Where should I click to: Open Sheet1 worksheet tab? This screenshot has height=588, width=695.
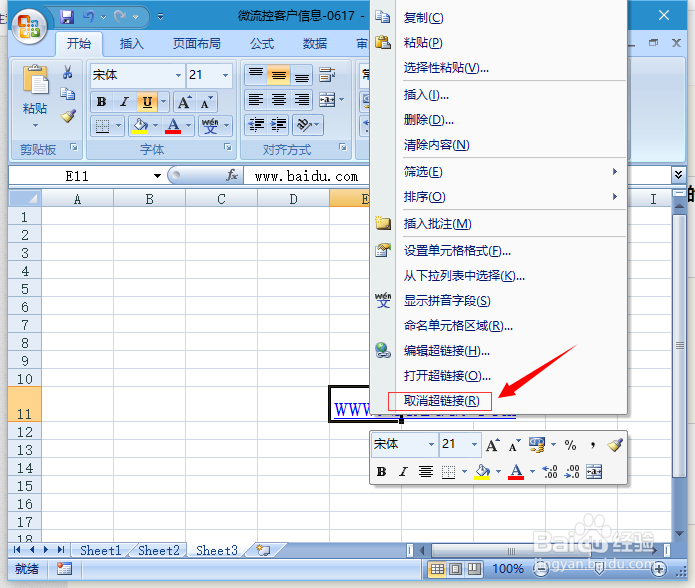click(101, 550)
